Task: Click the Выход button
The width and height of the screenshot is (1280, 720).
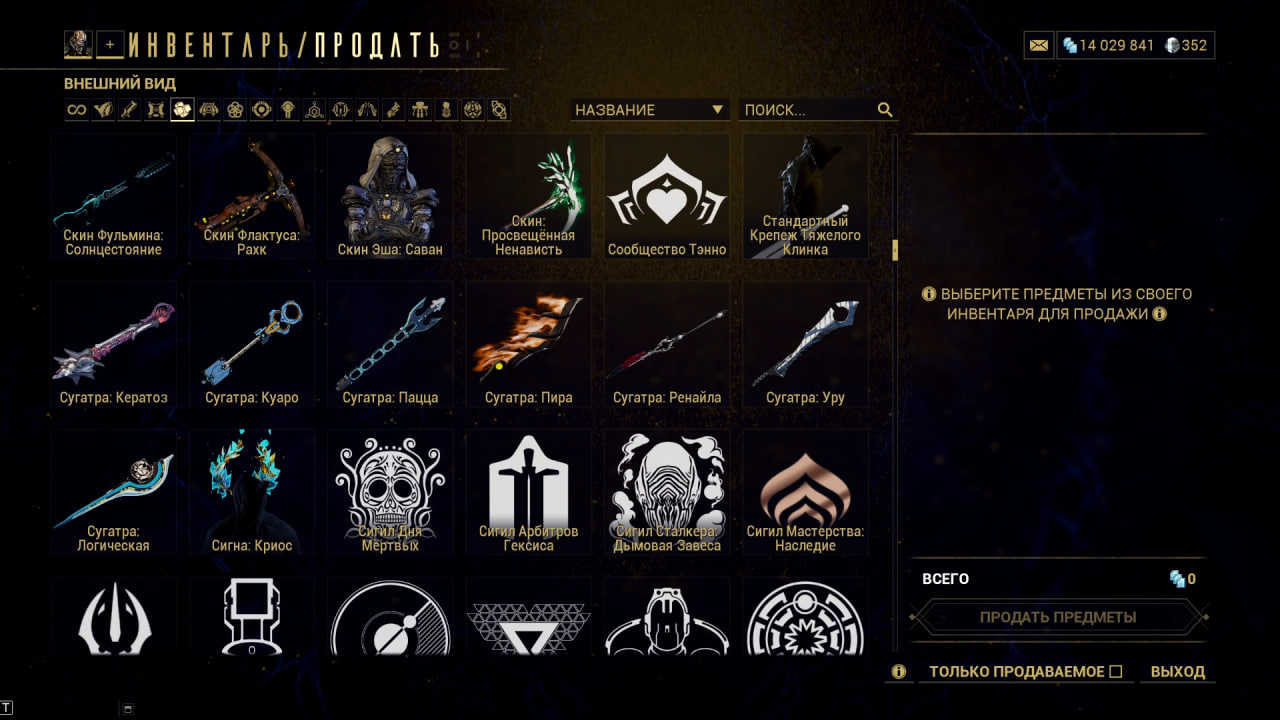Action: [1178, 672]
